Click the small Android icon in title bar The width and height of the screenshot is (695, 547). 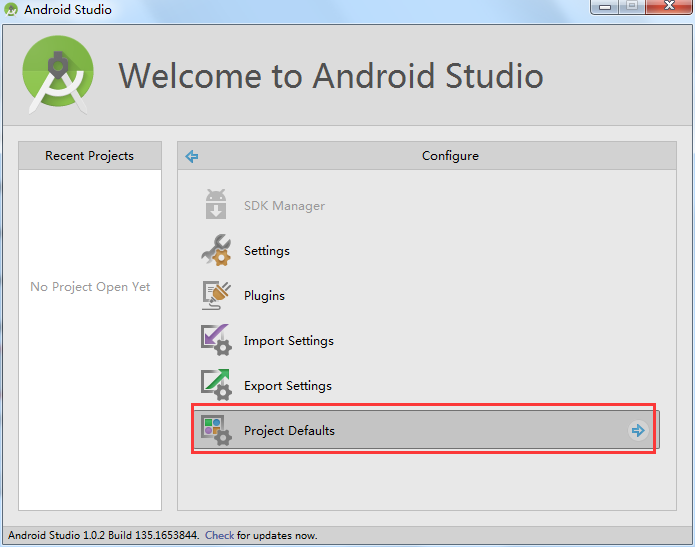[x=13, y=10]
